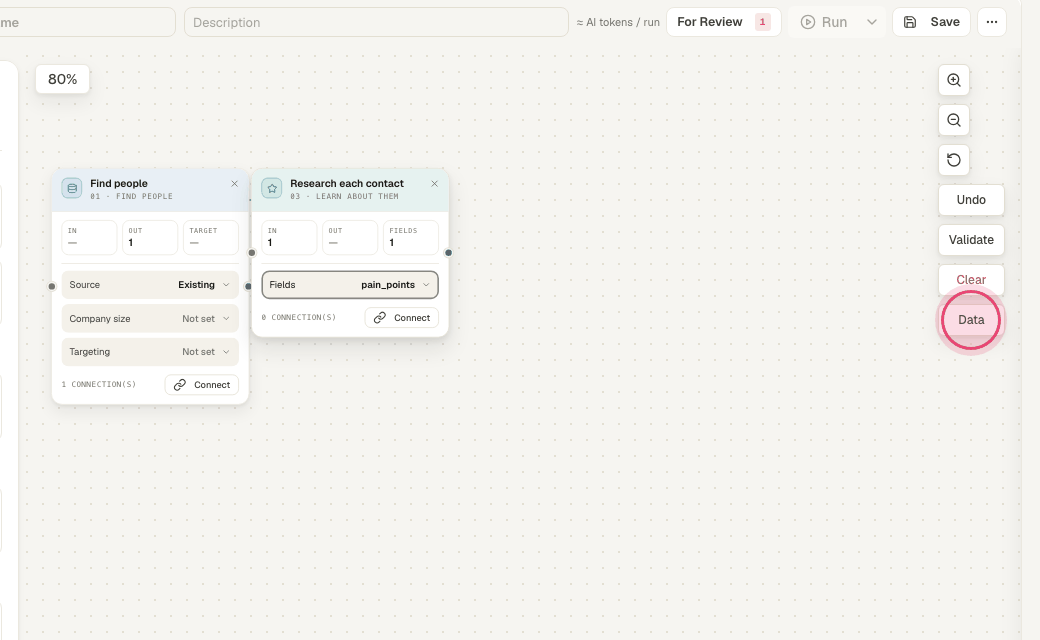Save the workflow

tap(931, 22)
